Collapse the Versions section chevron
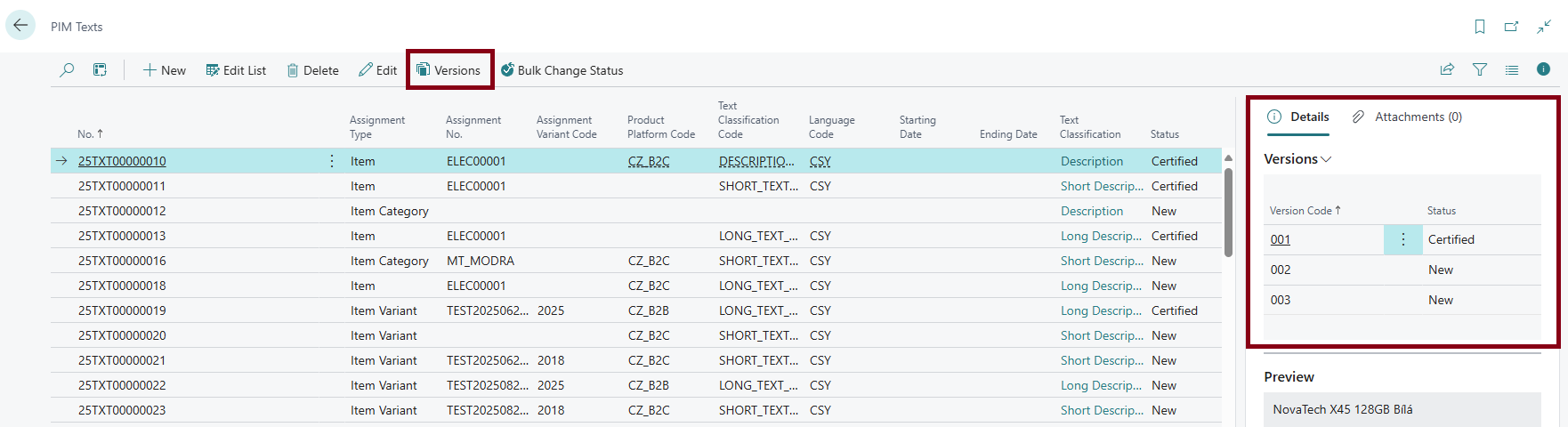1568x427 pixels. click(x=1327, y=159)
